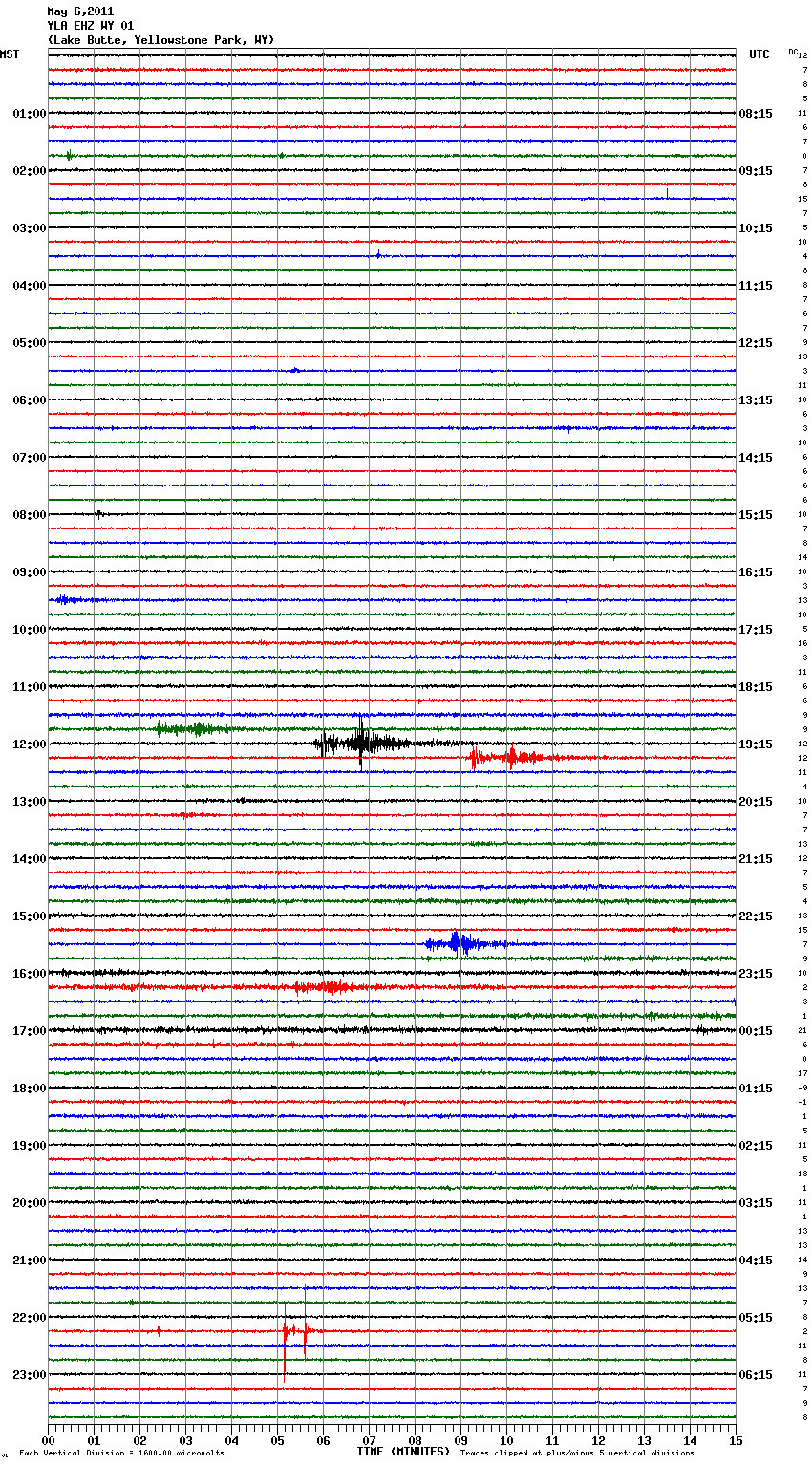Select the 07:00 MST row label
The image size is (812, 1466).
(30, 458)
